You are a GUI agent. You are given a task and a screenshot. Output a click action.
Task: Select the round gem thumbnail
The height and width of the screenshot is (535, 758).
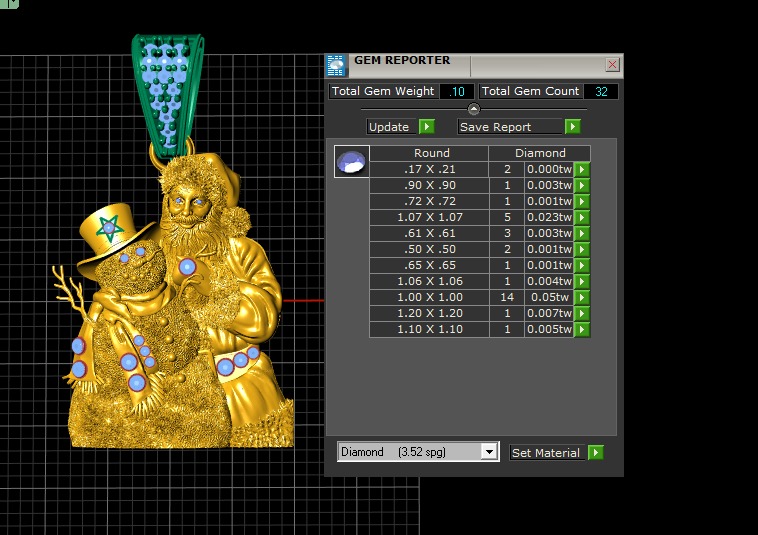coord(351,161)
